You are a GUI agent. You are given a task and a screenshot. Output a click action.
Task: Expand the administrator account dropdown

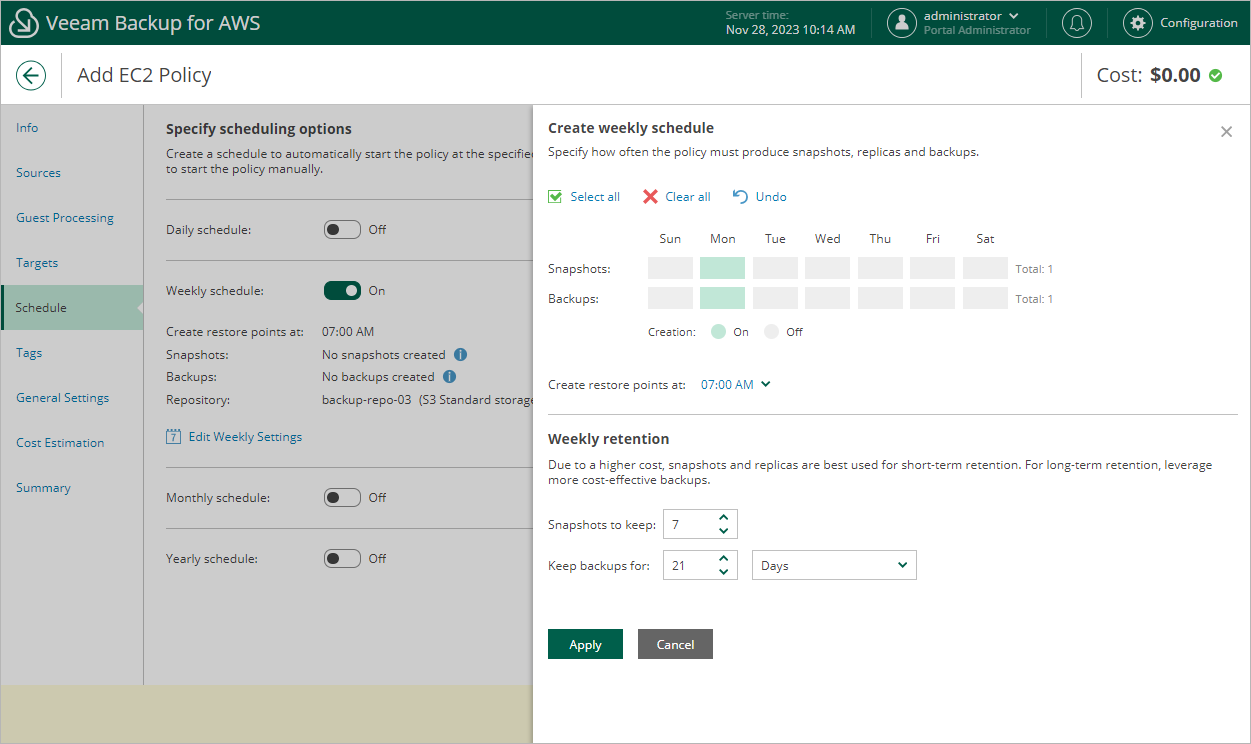[x=1014, y=16]
